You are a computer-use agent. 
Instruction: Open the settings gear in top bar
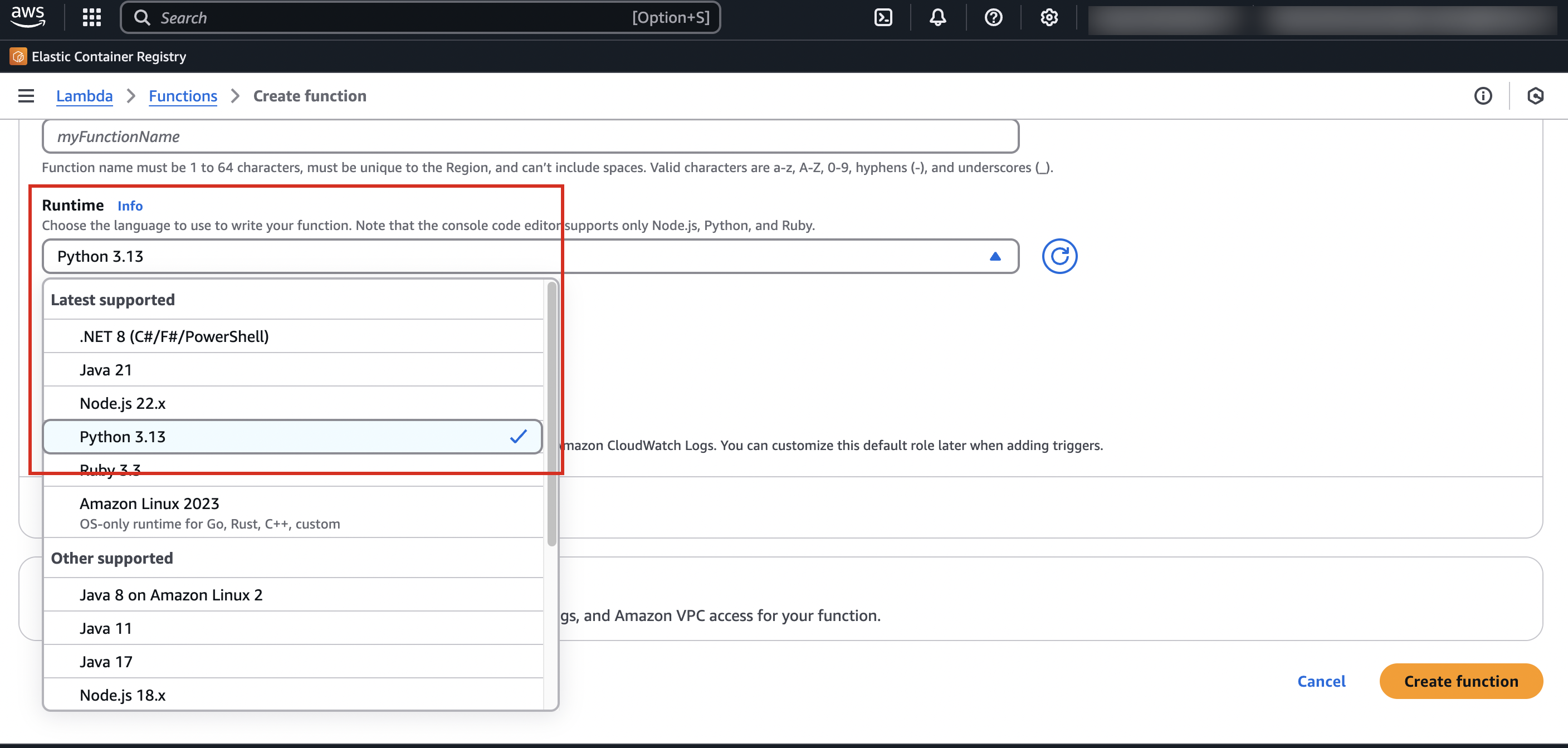click(x=1049, y=18)
